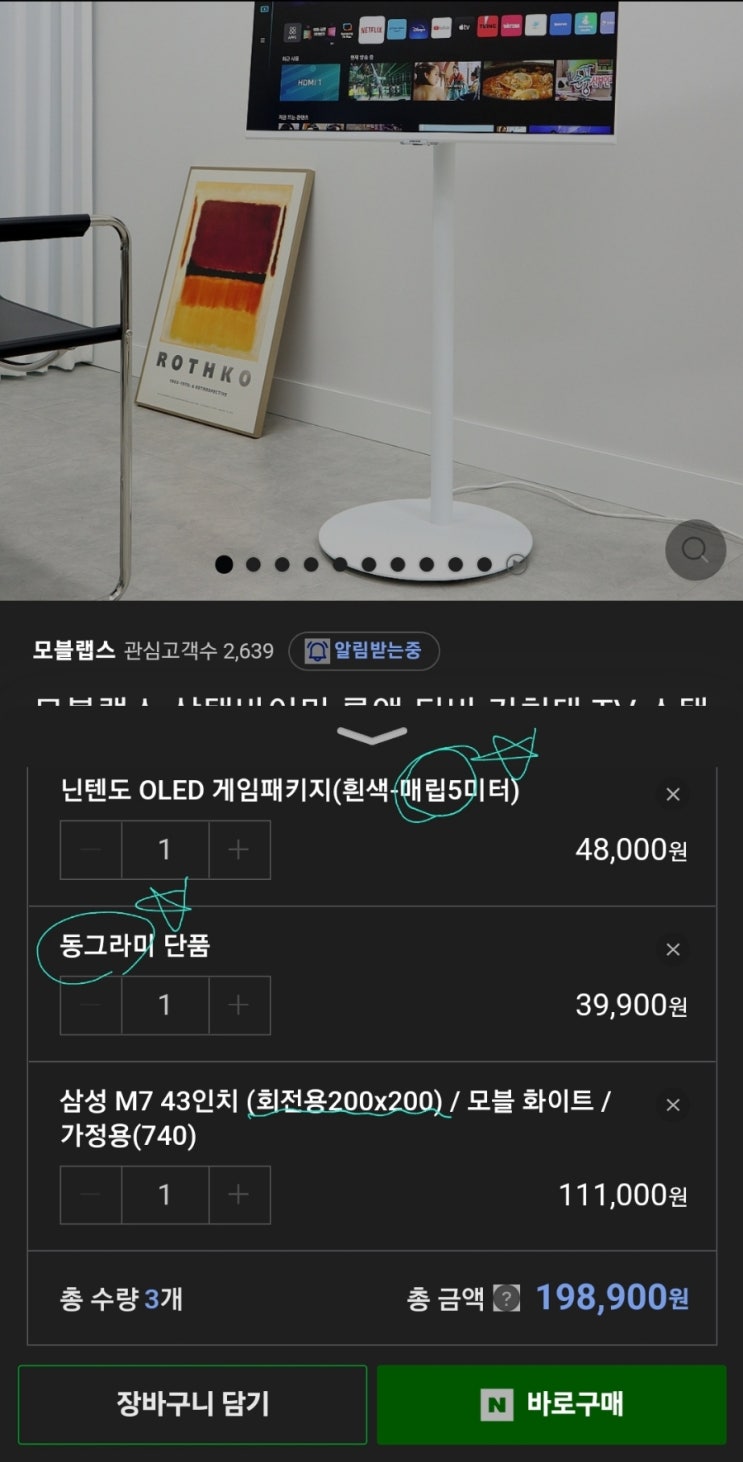This screenshot has width=743, height=1462.
Task: Open the 모블랩스 store link
Action: click(74, 651)
